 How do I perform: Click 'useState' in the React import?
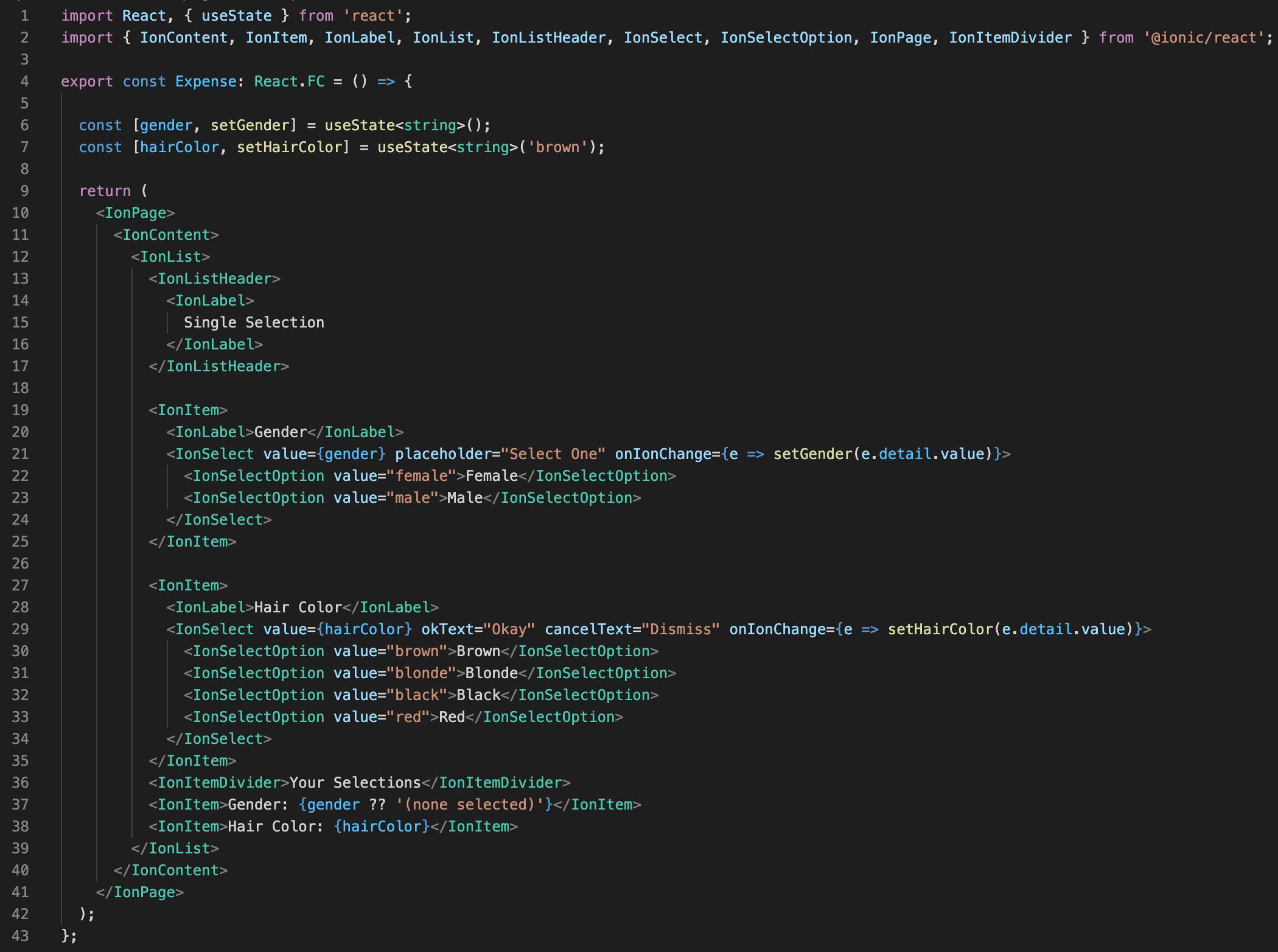coord(237,16)
